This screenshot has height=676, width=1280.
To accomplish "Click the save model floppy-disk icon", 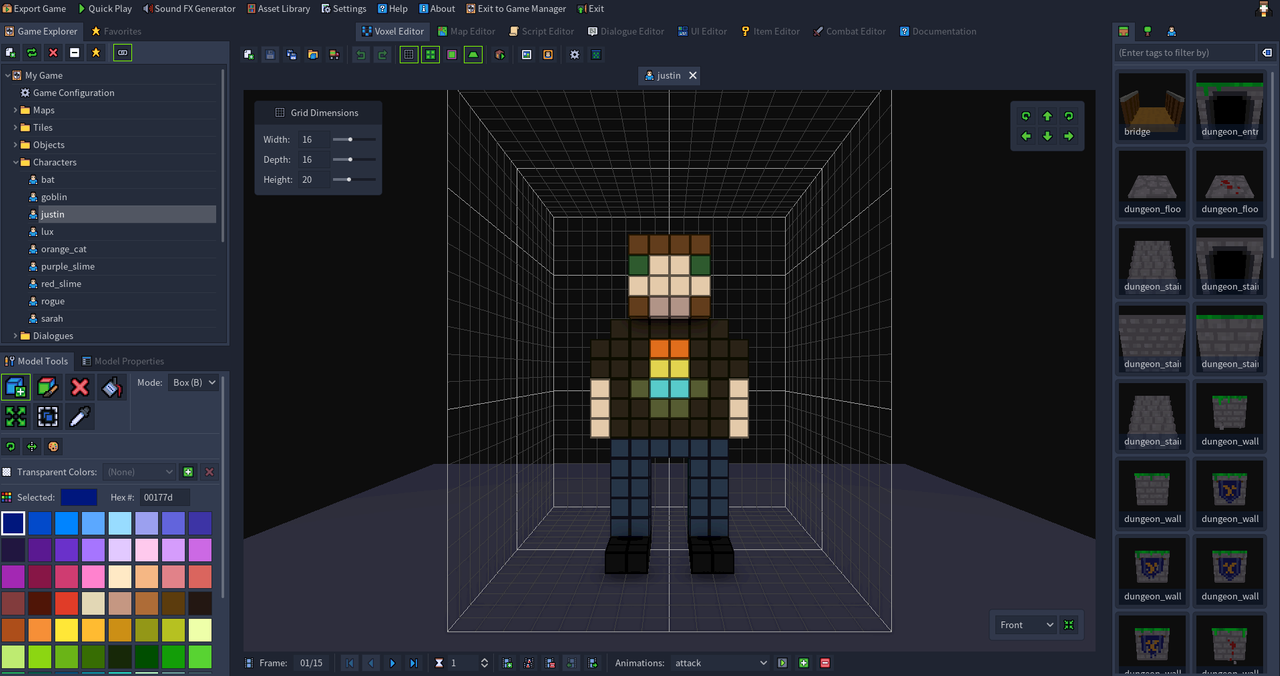I will coord(270,55).
